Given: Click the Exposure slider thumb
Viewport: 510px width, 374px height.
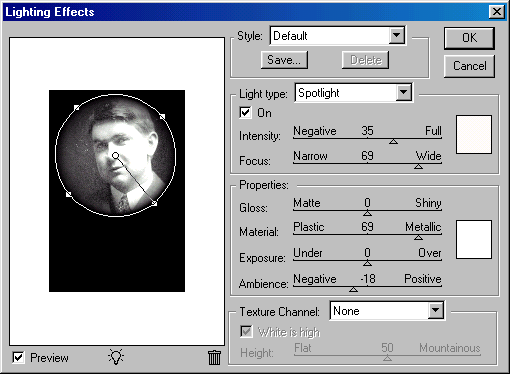Looking at the screenshot, I should [367, 263].
